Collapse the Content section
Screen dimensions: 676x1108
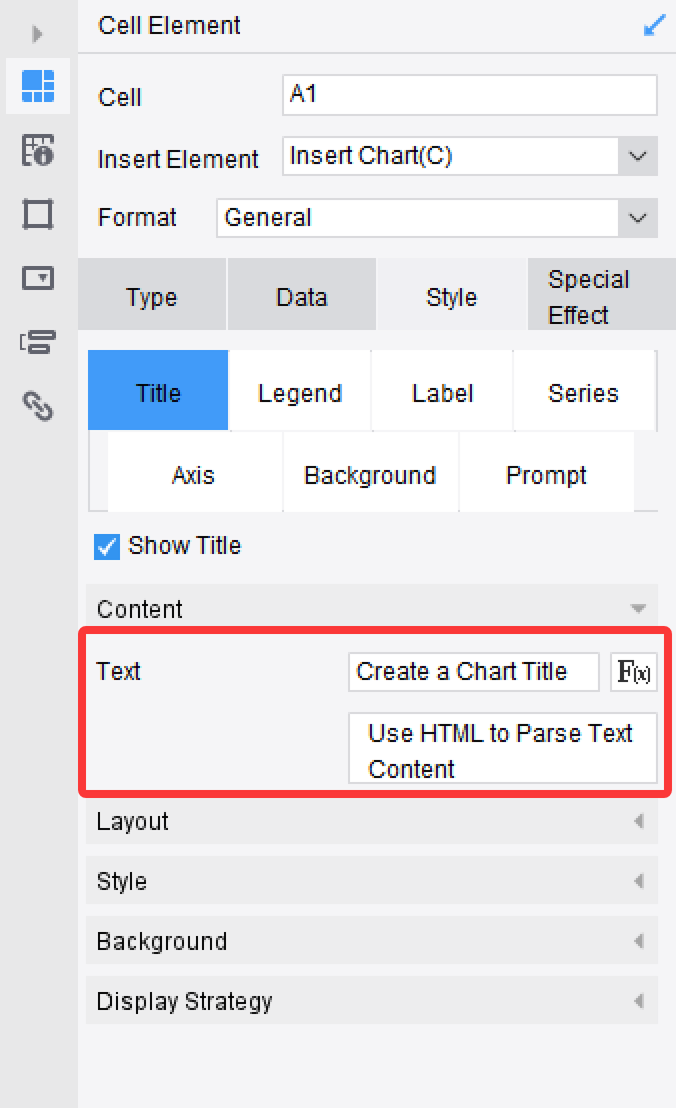click(372, 608)
